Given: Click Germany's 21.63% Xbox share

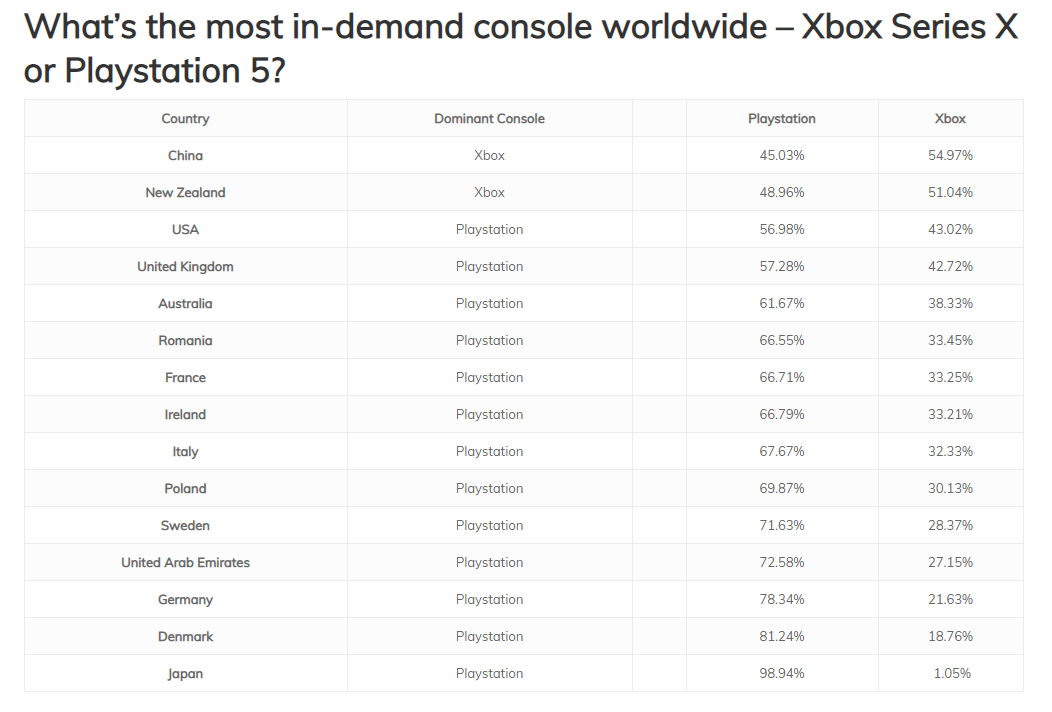Looking at the screenshot, I should click(x=950, y=599).
